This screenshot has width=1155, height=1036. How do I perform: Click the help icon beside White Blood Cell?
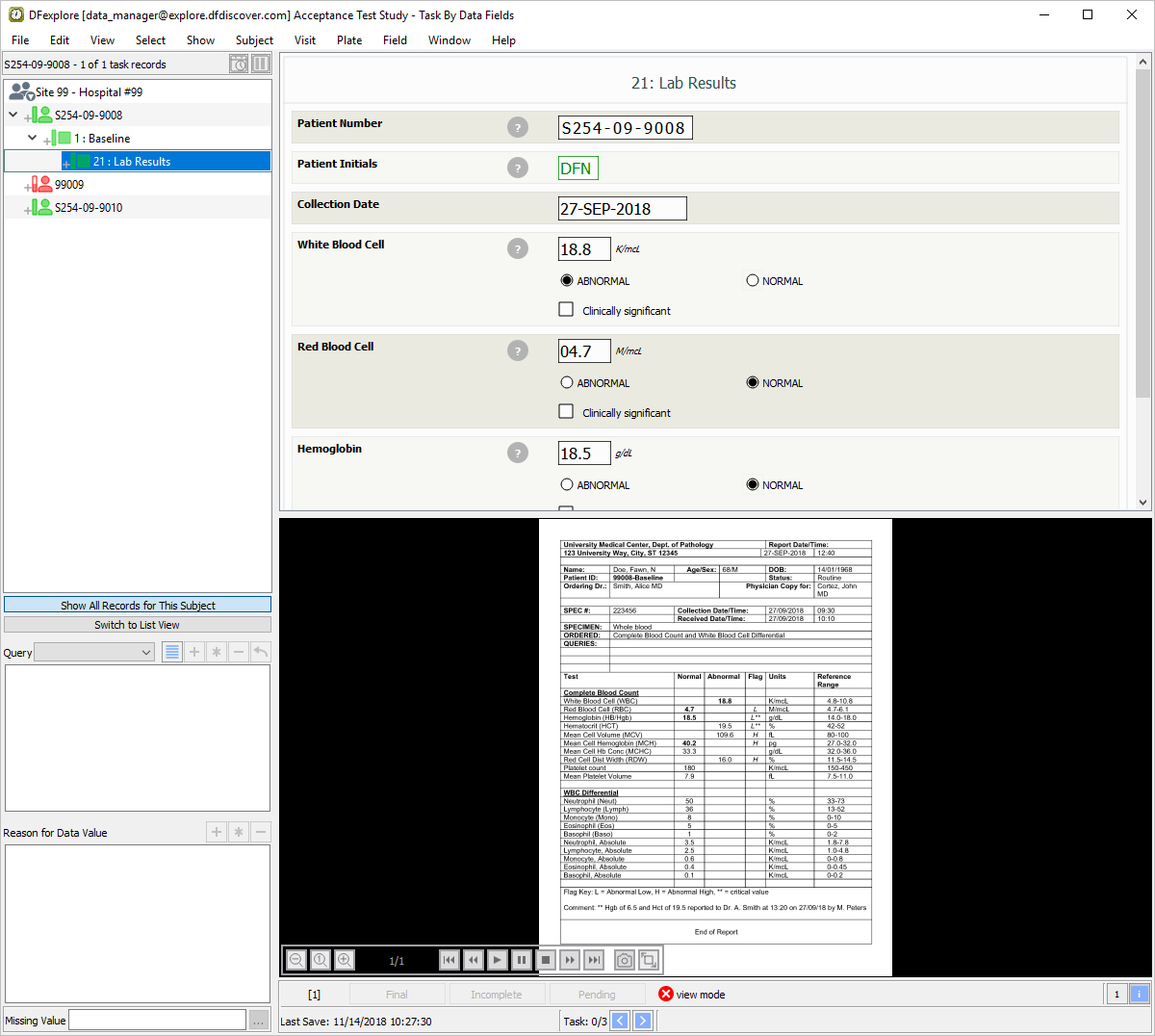[x=518, y=248]
